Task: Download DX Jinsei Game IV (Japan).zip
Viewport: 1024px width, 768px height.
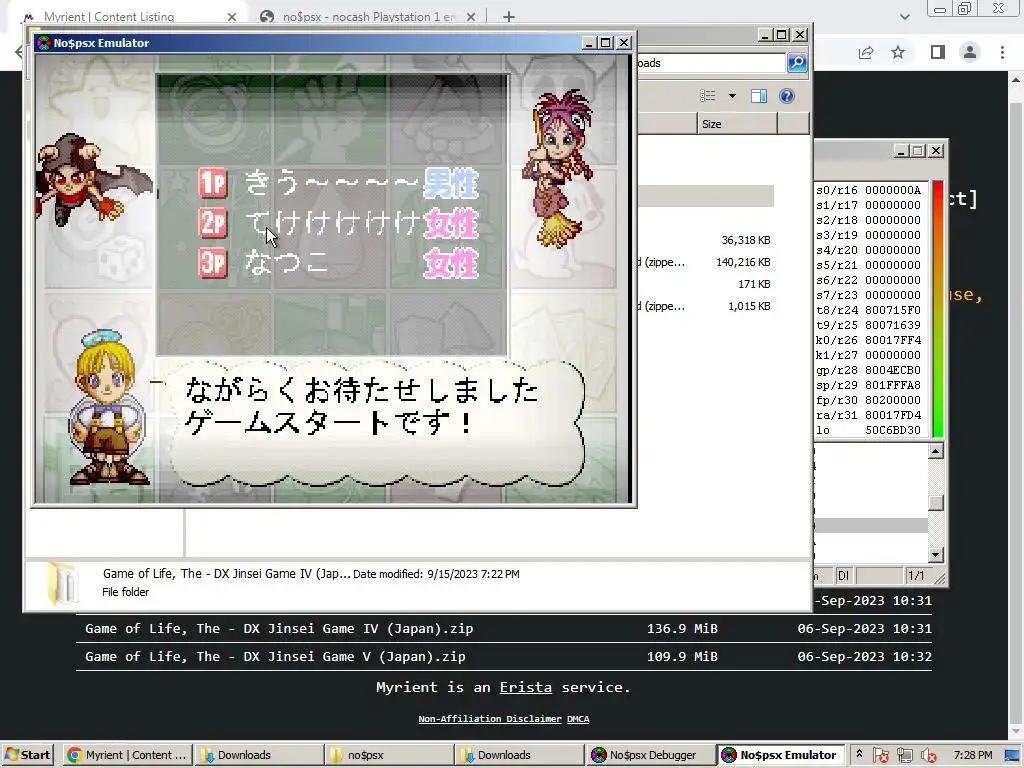Action: [279, 628]
